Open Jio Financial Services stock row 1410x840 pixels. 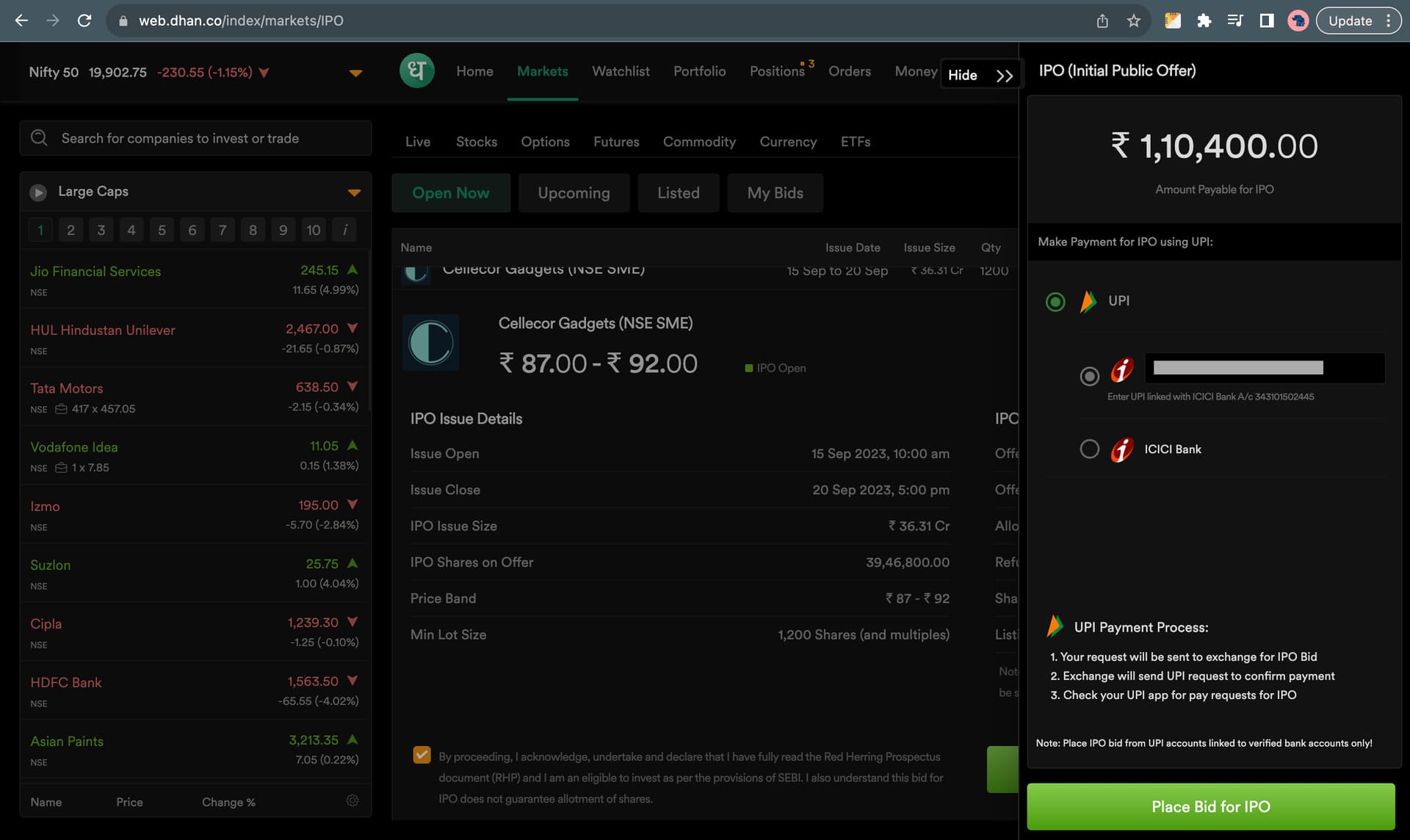(x=195, y=280)
